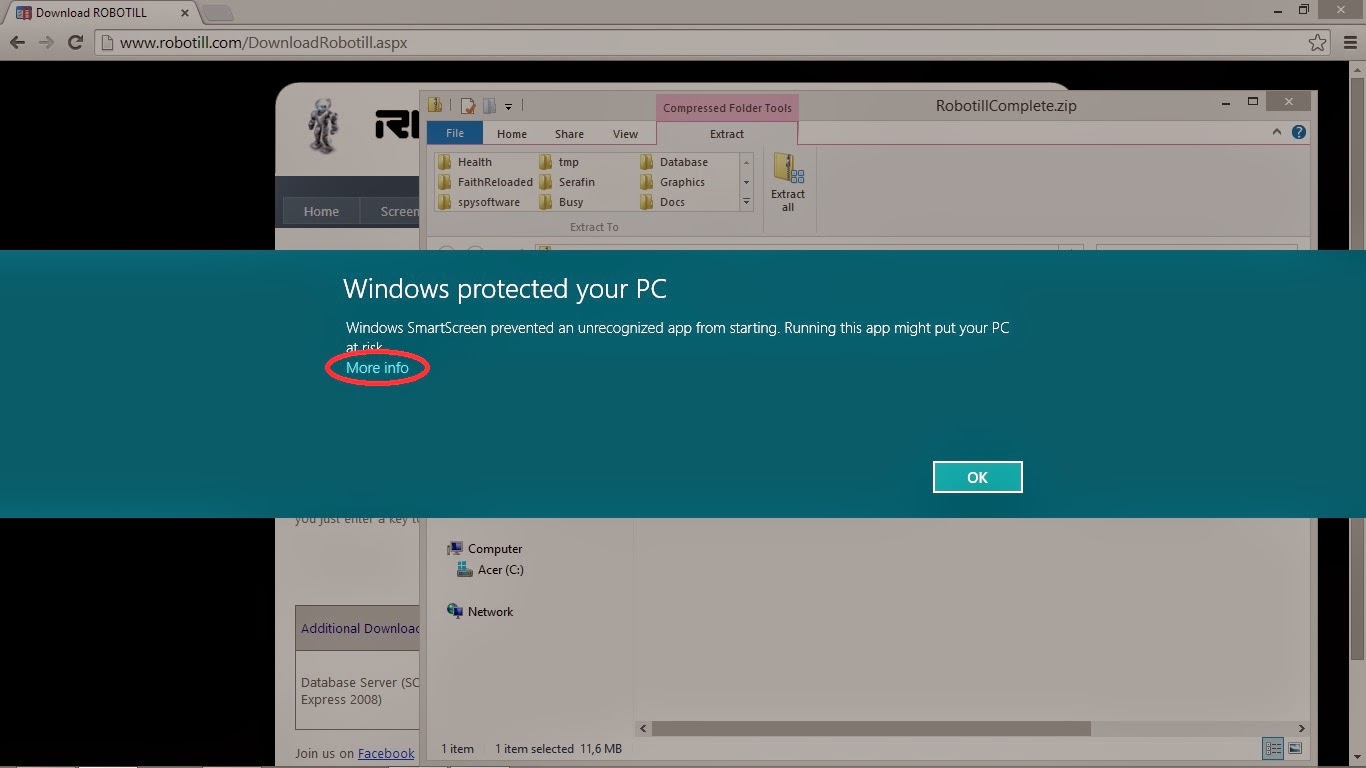The width and height of the screenshot is (1366, 768).
Task: Open the Chrome menu icon
Action: 1348,43
